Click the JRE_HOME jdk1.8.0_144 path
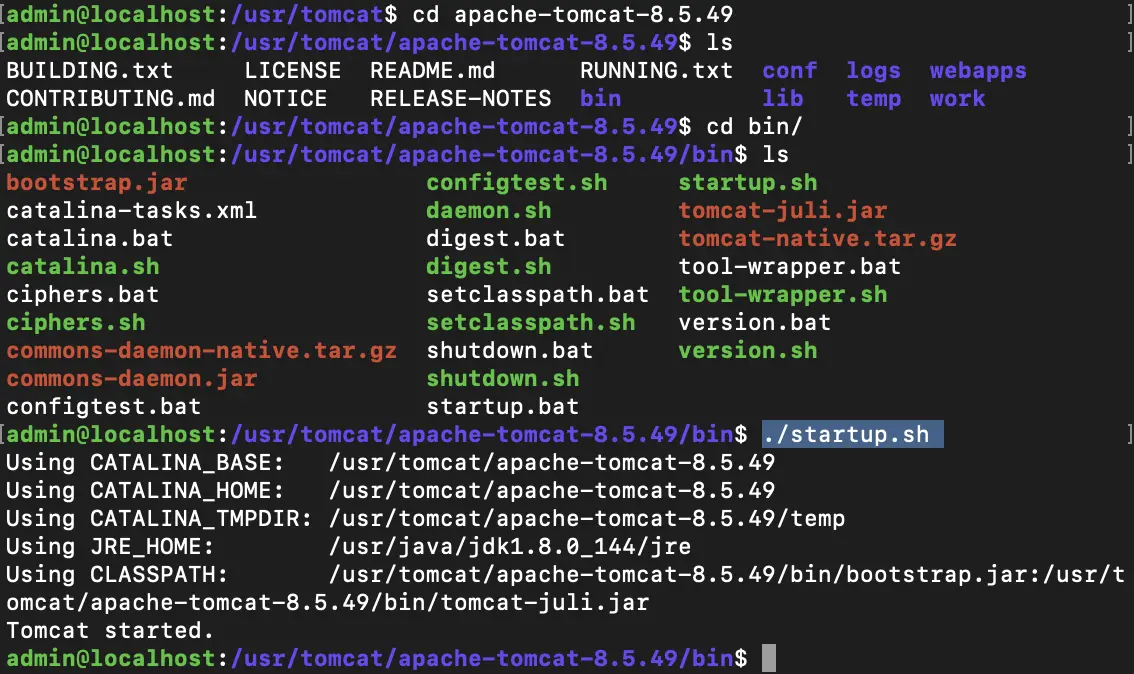The image size is (1134, 674). click(x=510, y=546)
